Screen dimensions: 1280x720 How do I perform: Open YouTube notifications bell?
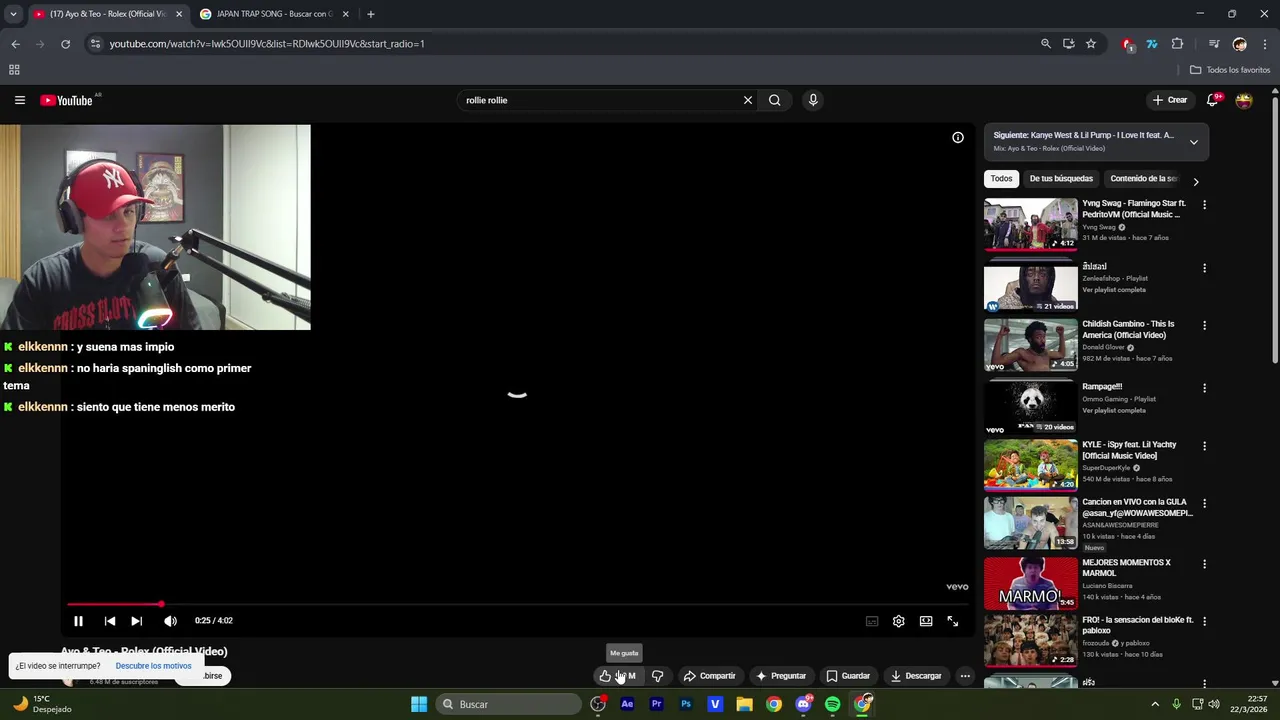(1212, 100)
